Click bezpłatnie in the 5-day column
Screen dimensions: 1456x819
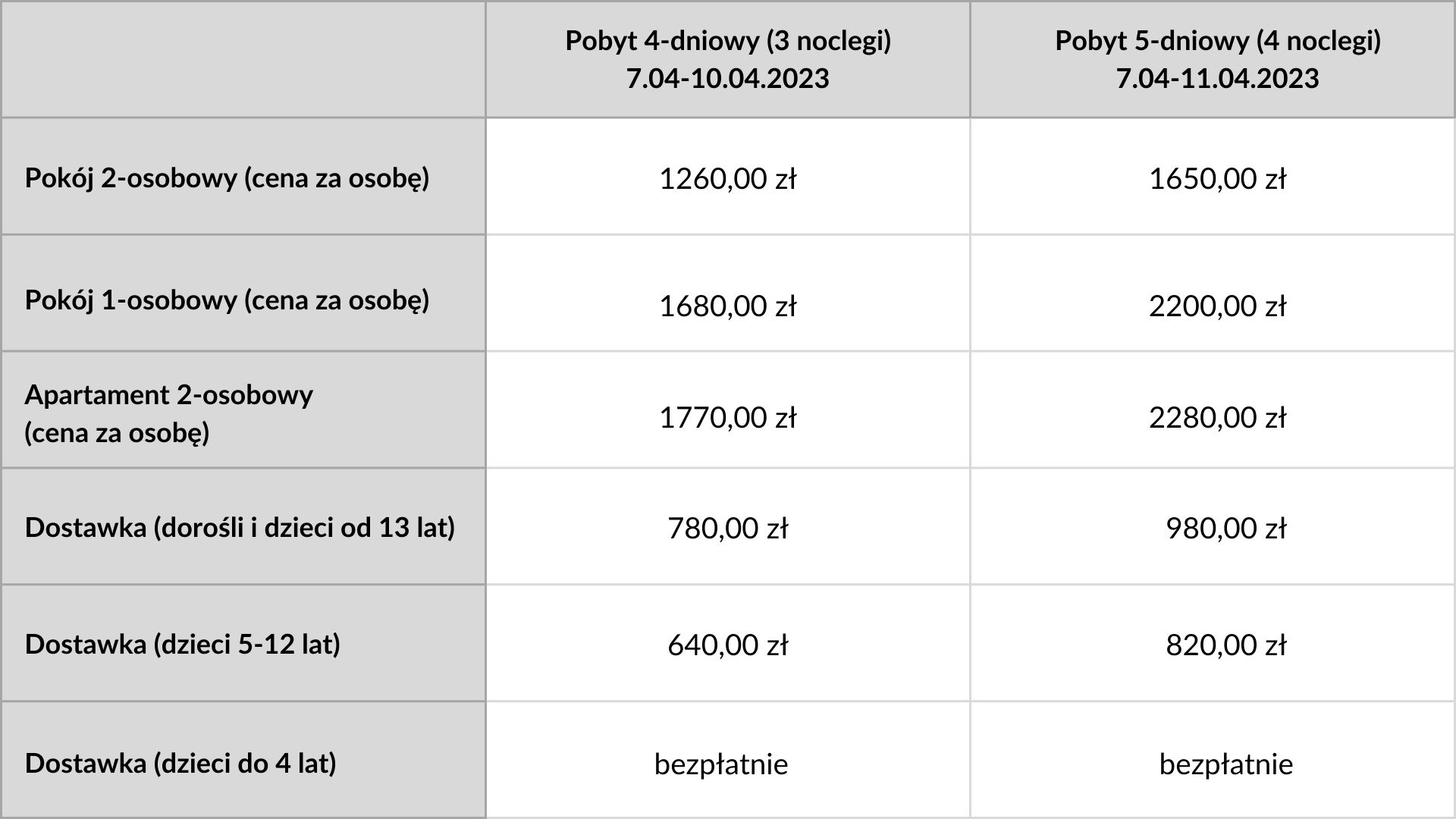coord(1226,763)
